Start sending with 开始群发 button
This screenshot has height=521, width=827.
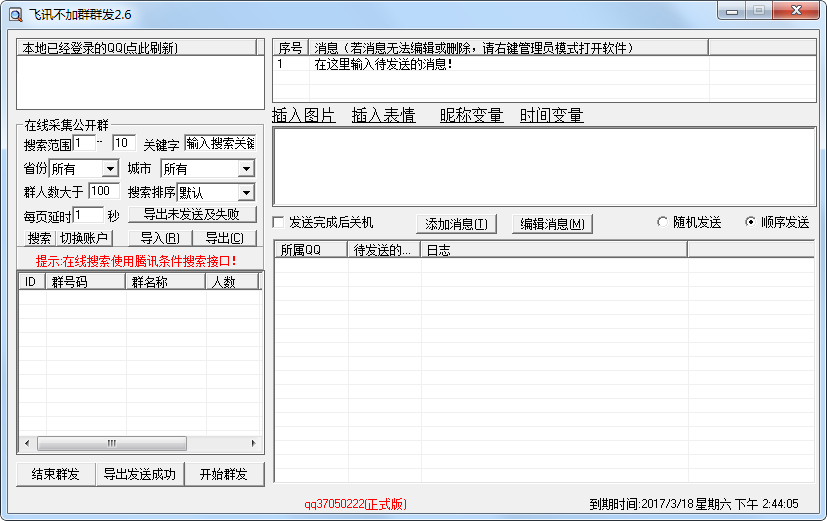224,474
